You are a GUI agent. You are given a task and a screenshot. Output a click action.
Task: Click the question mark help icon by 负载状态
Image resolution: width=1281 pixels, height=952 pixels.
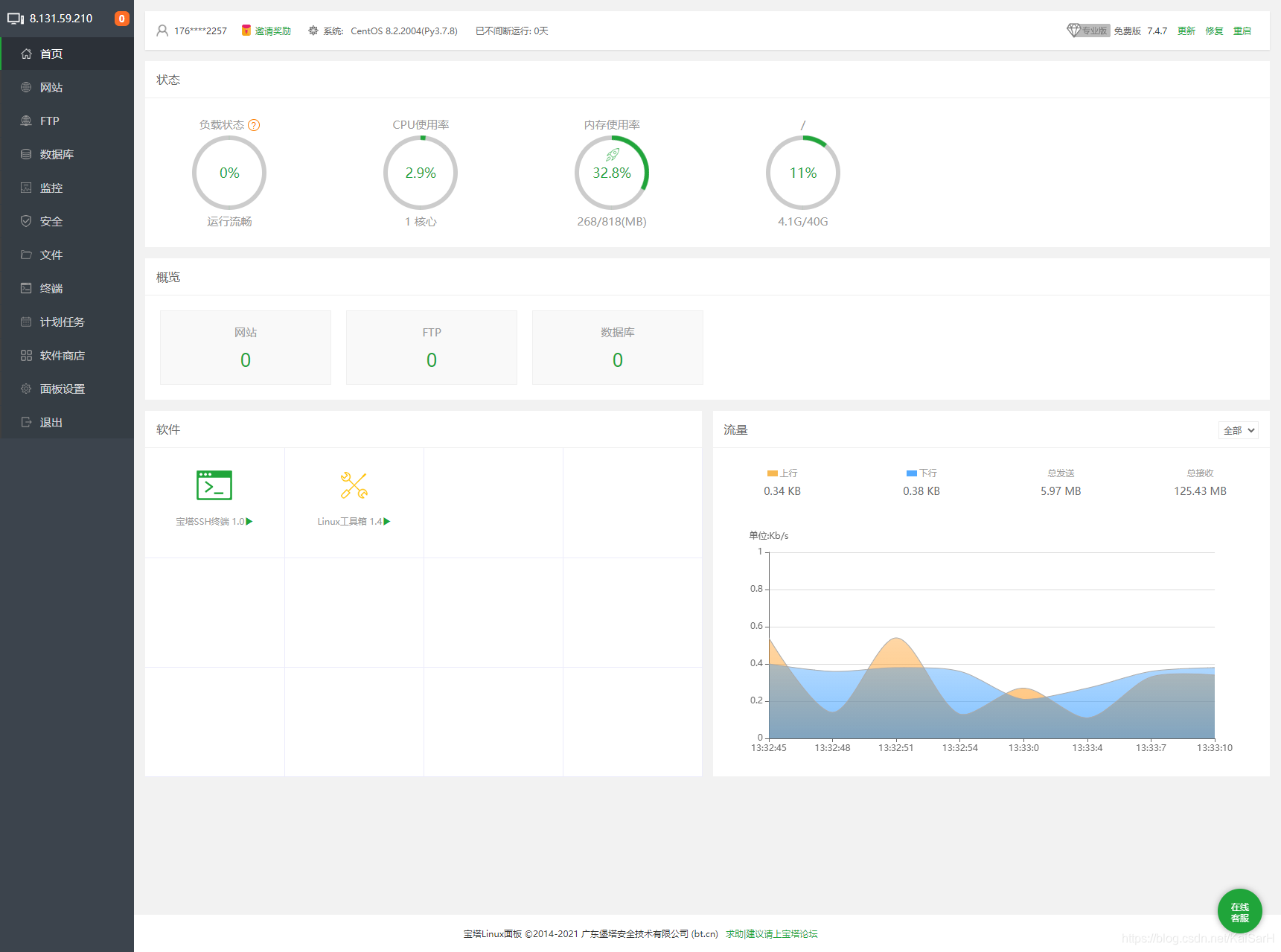254,125
